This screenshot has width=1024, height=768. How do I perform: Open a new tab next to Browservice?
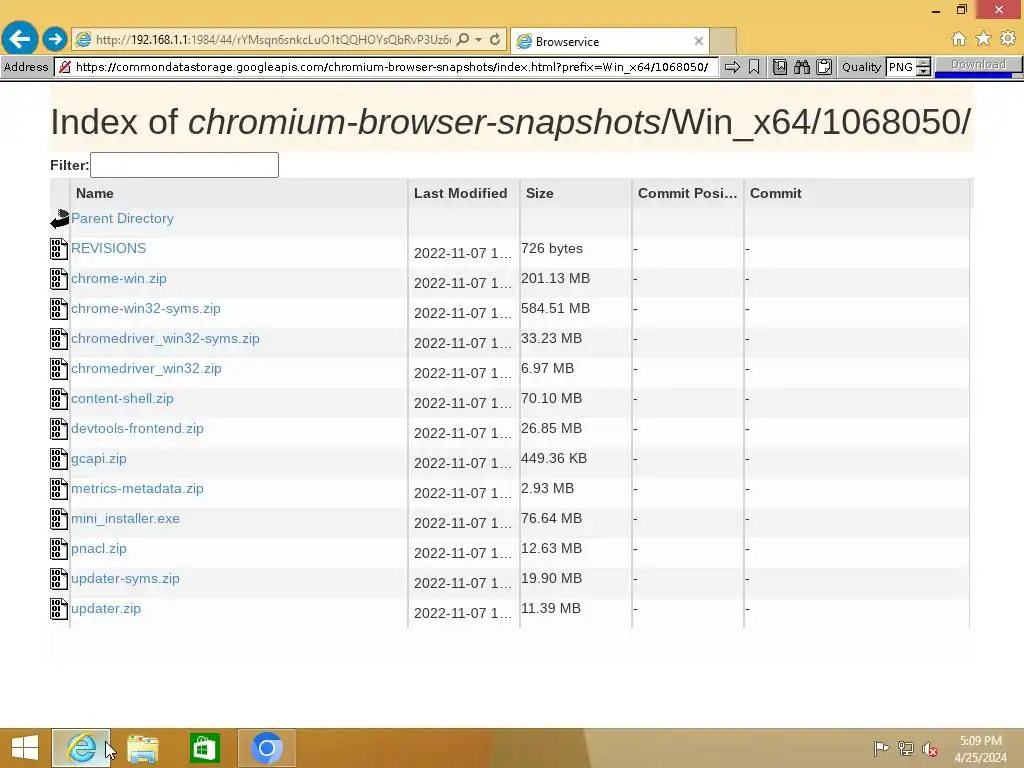pyautogui.click(x=723, y=41)
